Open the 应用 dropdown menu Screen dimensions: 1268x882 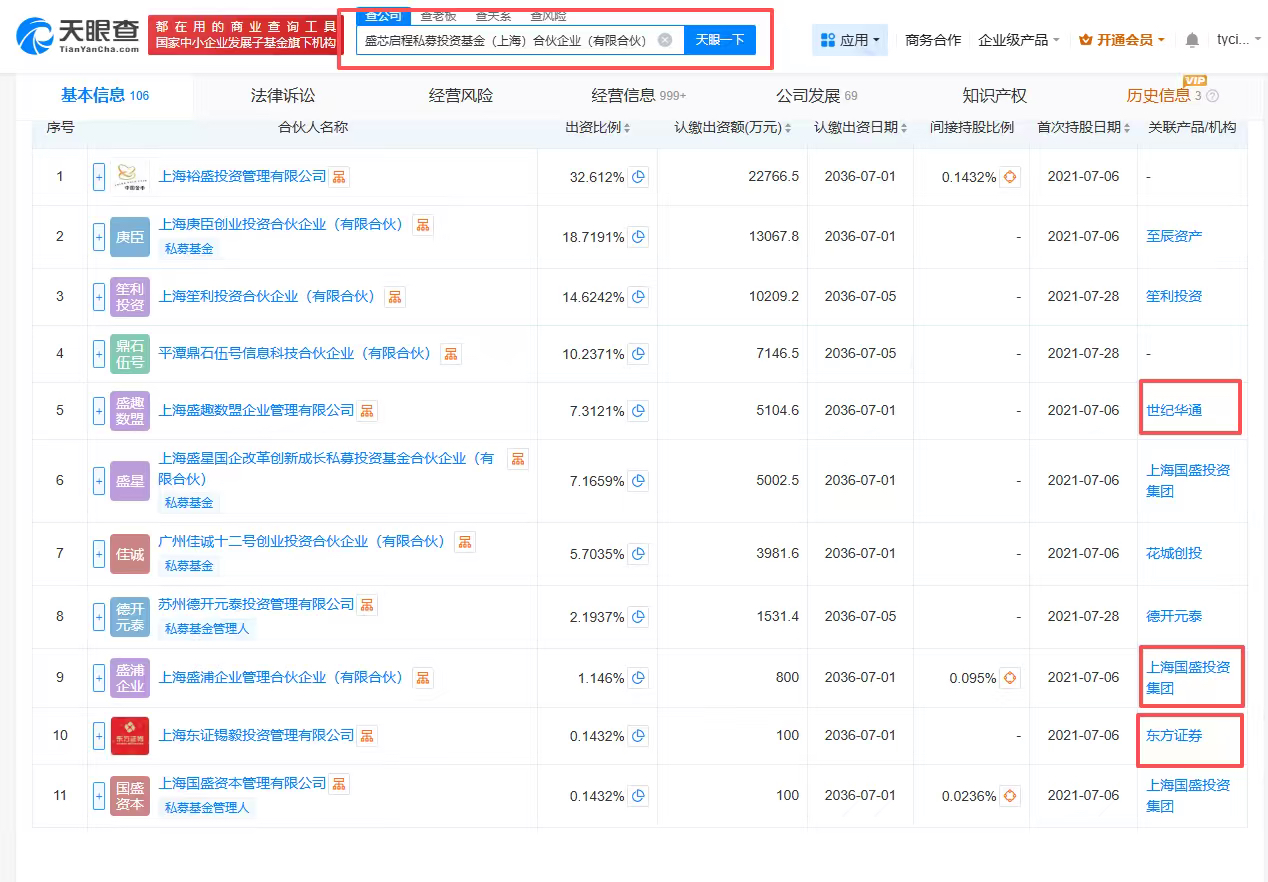[x=849, y=40]
